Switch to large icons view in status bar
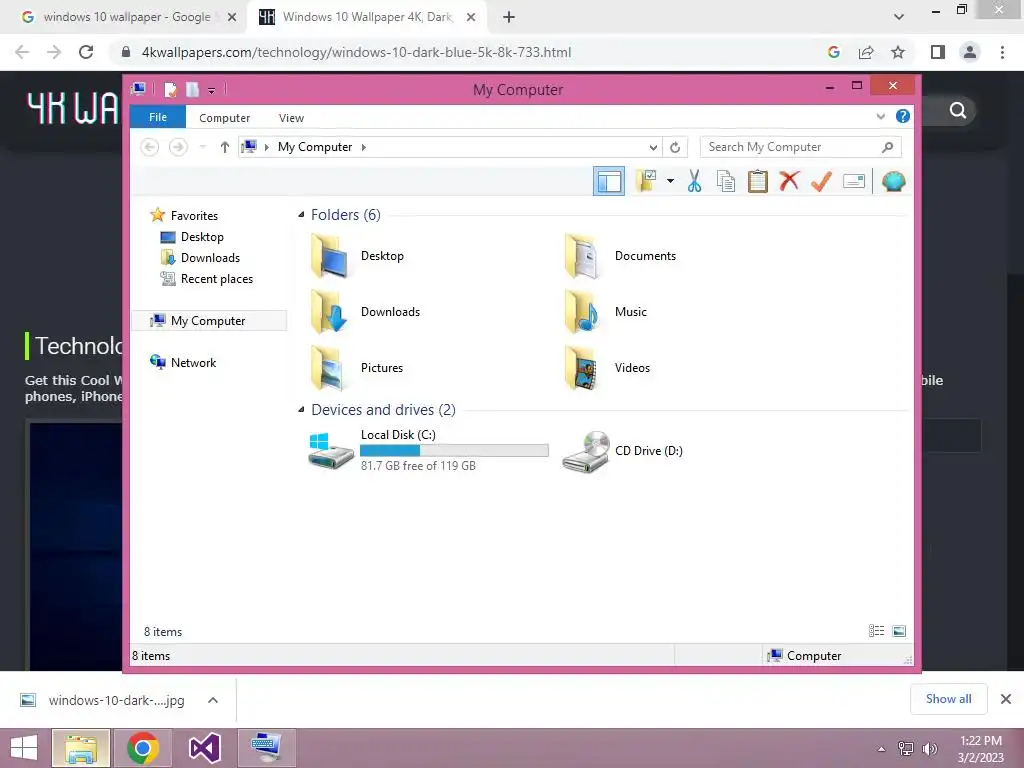 pyautogui.click(x=899, y=631)
